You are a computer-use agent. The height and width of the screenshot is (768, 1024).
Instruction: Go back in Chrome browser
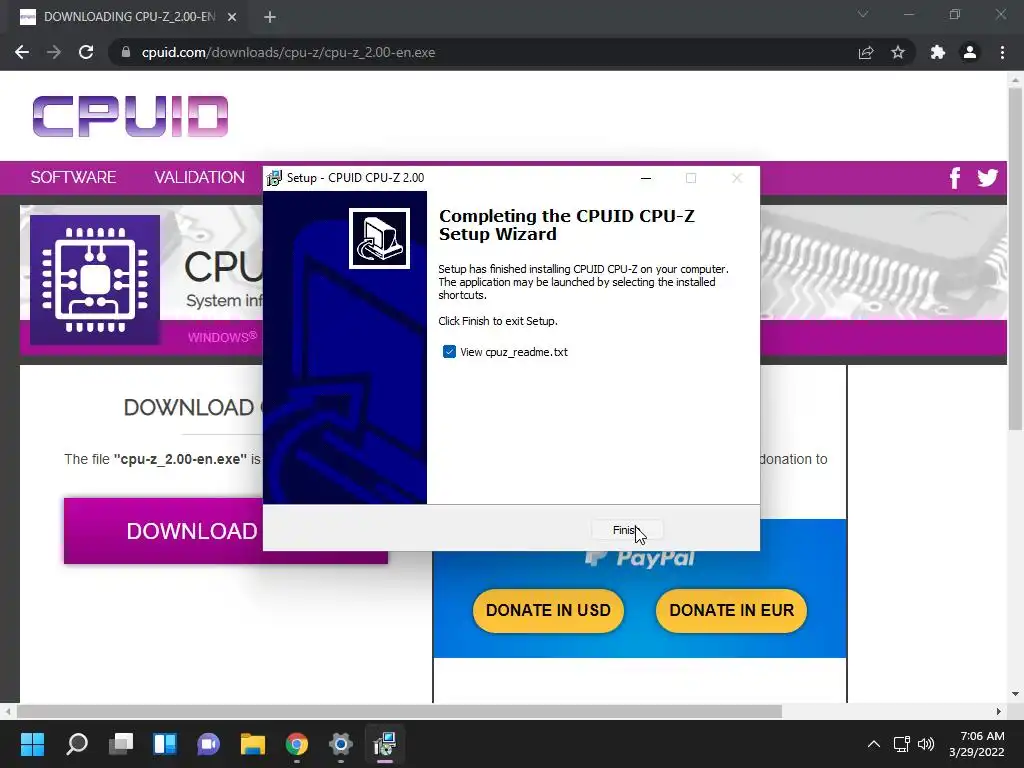[22, 52]
